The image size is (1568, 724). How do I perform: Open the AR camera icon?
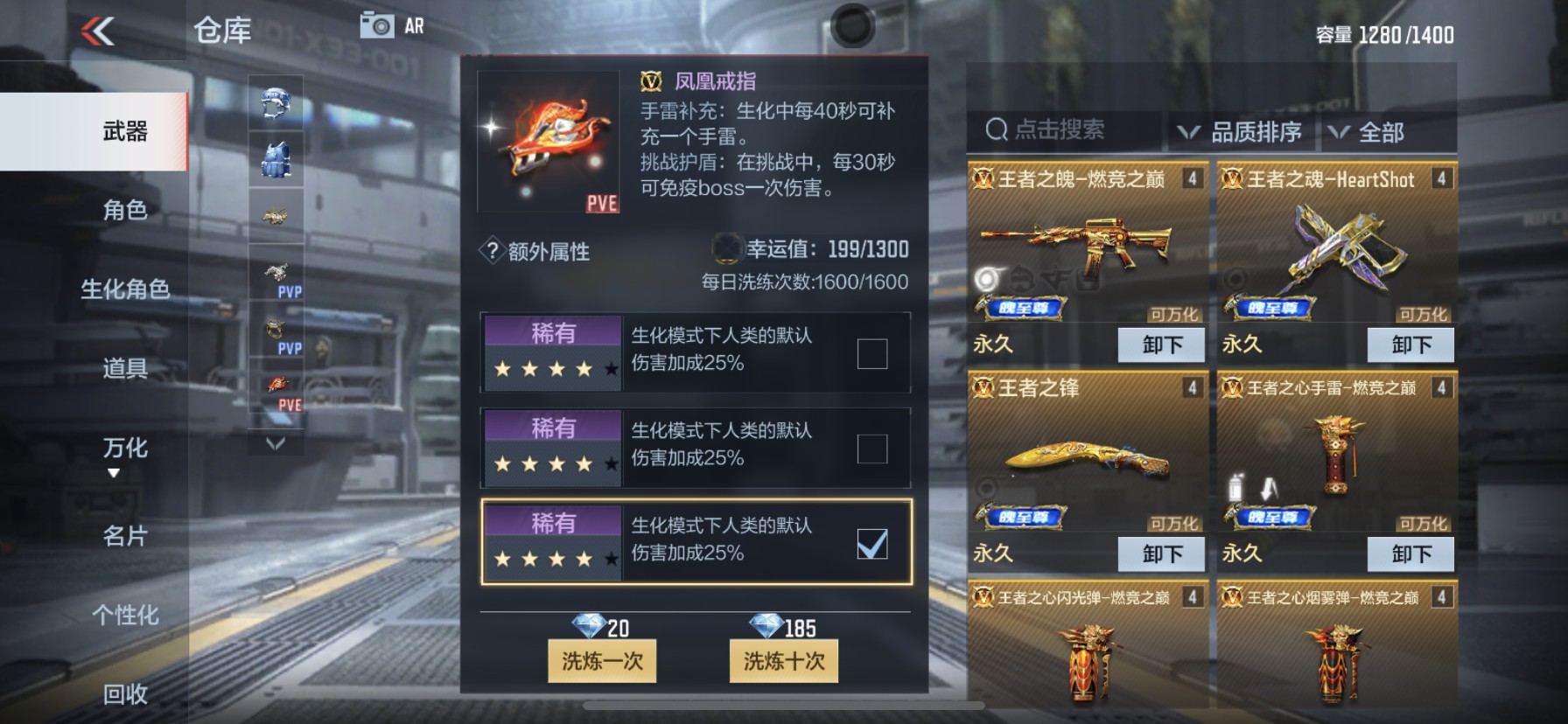pyautogui.click(x=377, y=25)
